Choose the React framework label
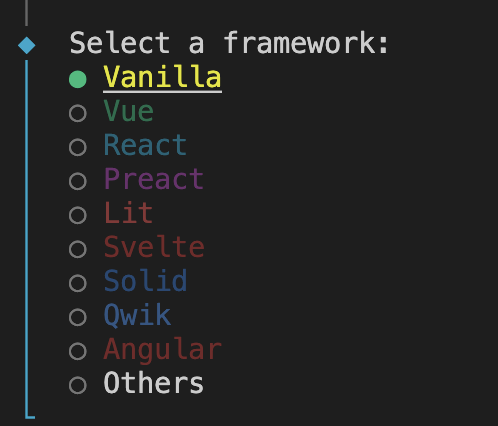 point(145,145)
